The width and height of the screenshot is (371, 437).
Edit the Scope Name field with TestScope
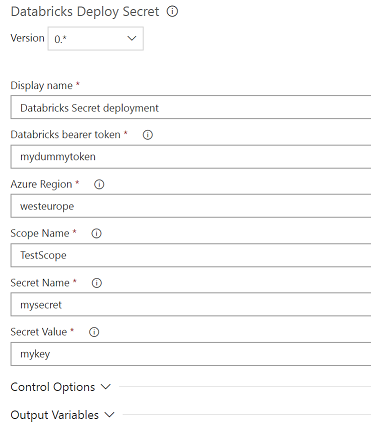pos(191,255)
